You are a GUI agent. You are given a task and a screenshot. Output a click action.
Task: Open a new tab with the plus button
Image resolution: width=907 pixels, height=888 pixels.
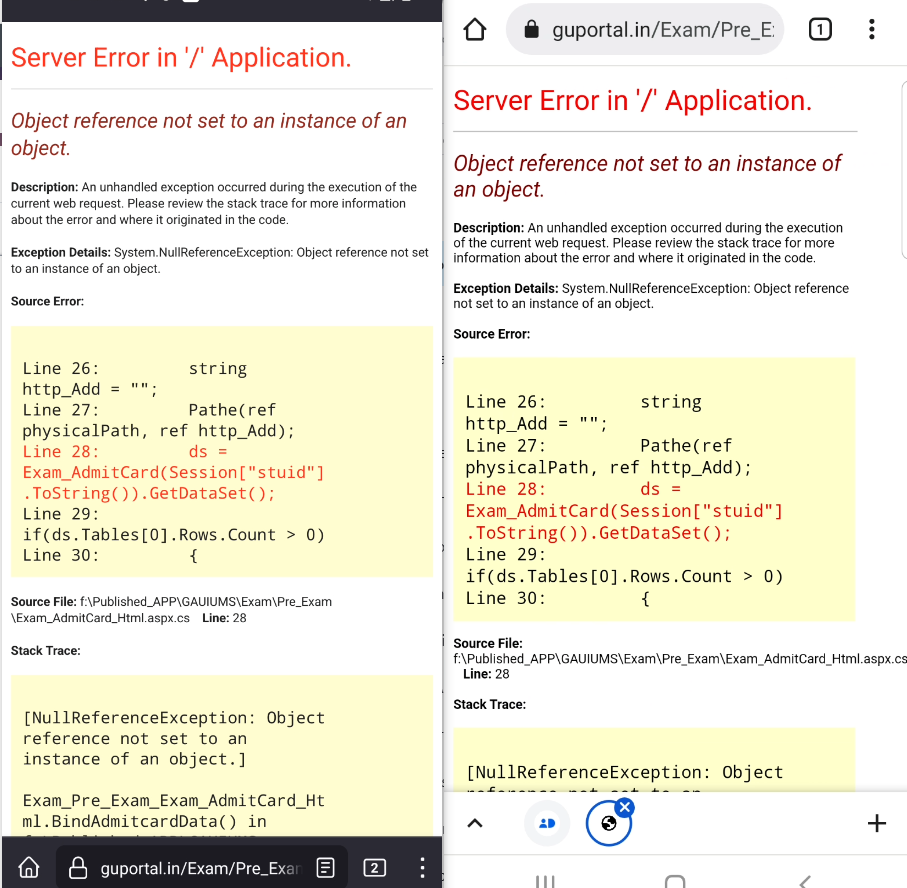point(876,822)
